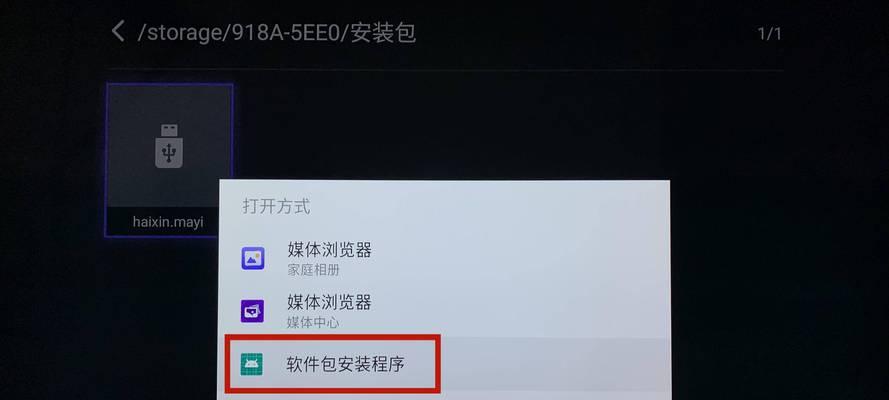
Task: Click the 安装包 folder name in the path
Action: click(x=383, y=33)
